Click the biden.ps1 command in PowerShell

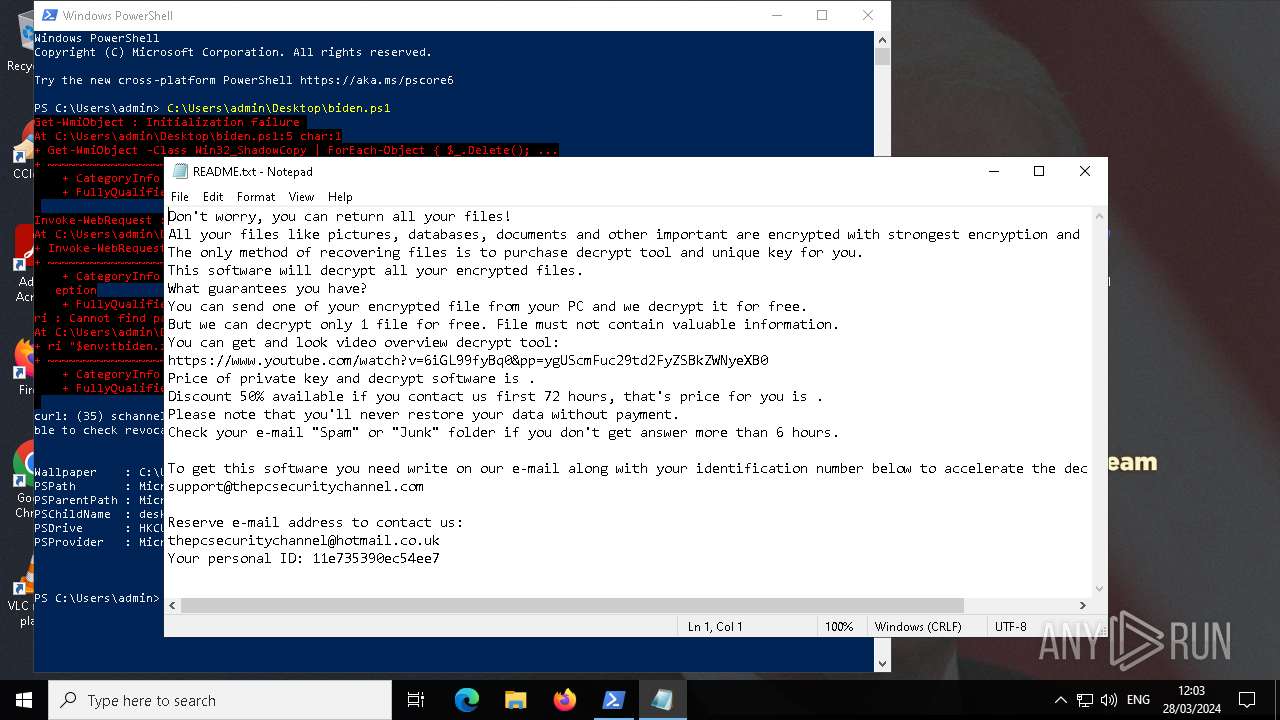click(x=279, y=108)
